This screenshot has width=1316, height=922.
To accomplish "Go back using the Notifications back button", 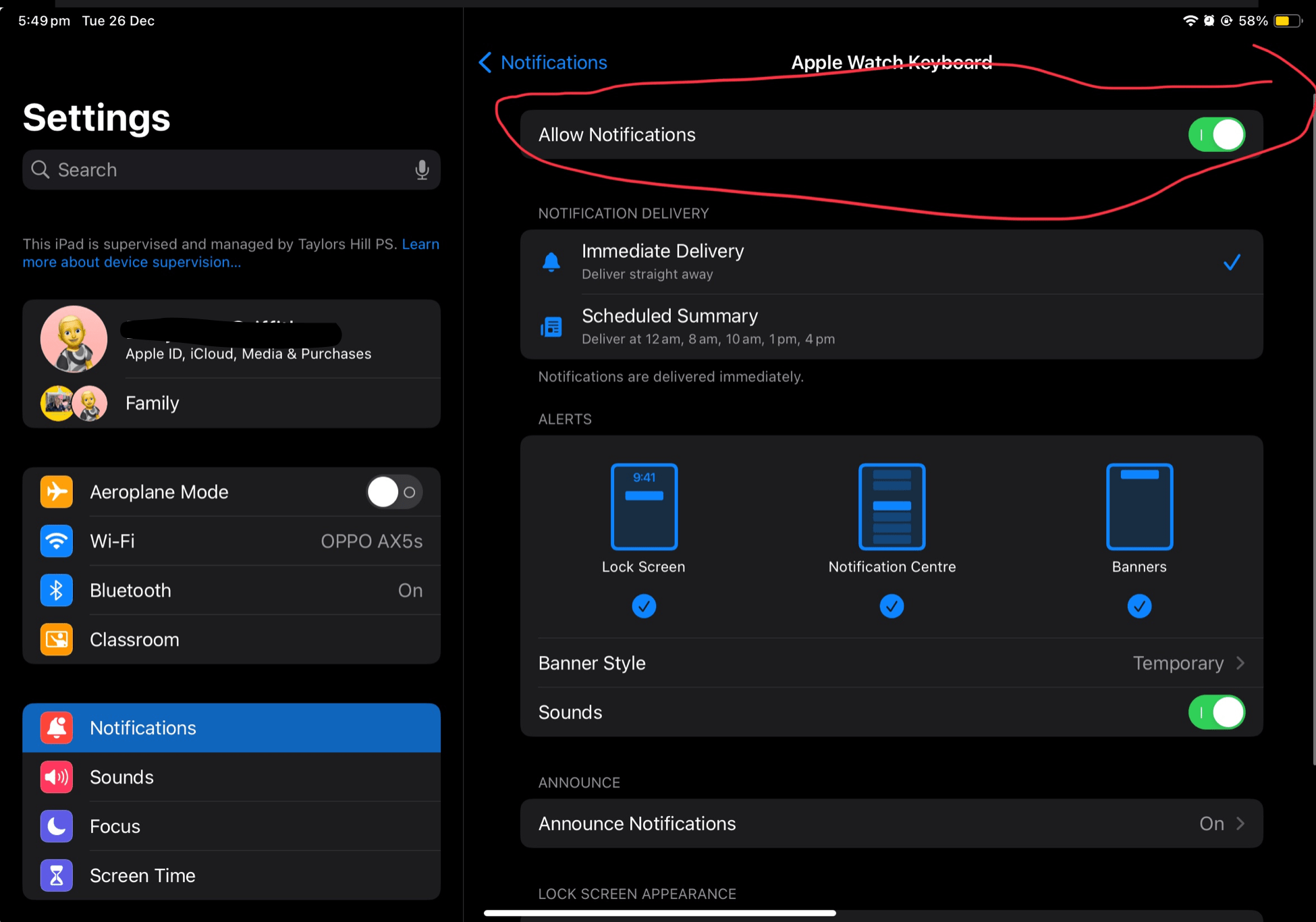I will (542, 62).
